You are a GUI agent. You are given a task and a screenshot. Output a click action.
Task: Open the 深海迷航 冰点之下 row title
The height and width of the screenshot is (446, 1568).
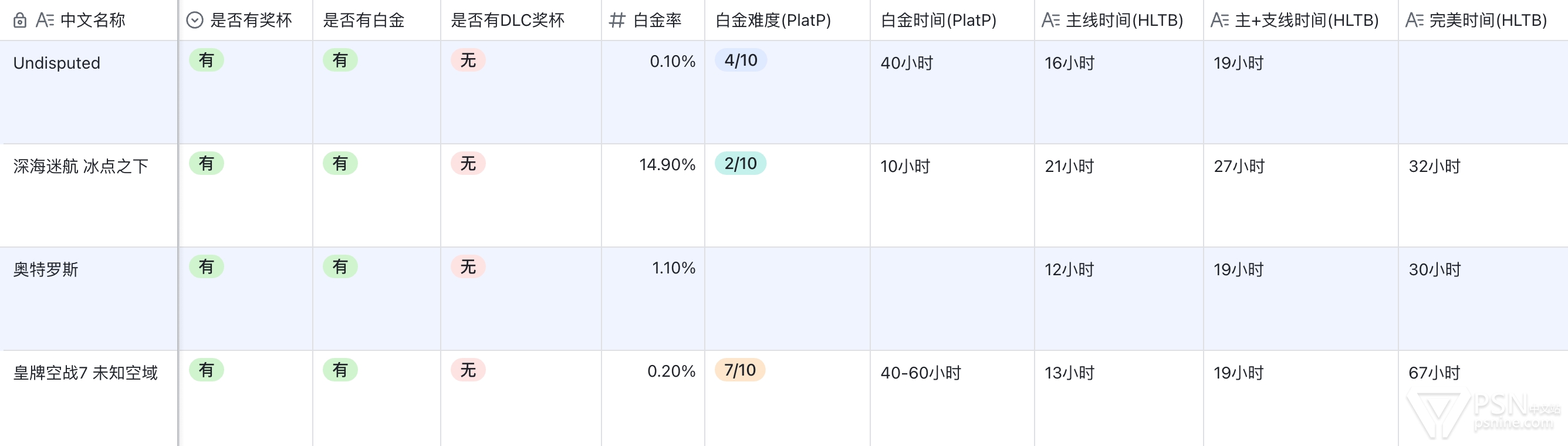click(81, 167)
